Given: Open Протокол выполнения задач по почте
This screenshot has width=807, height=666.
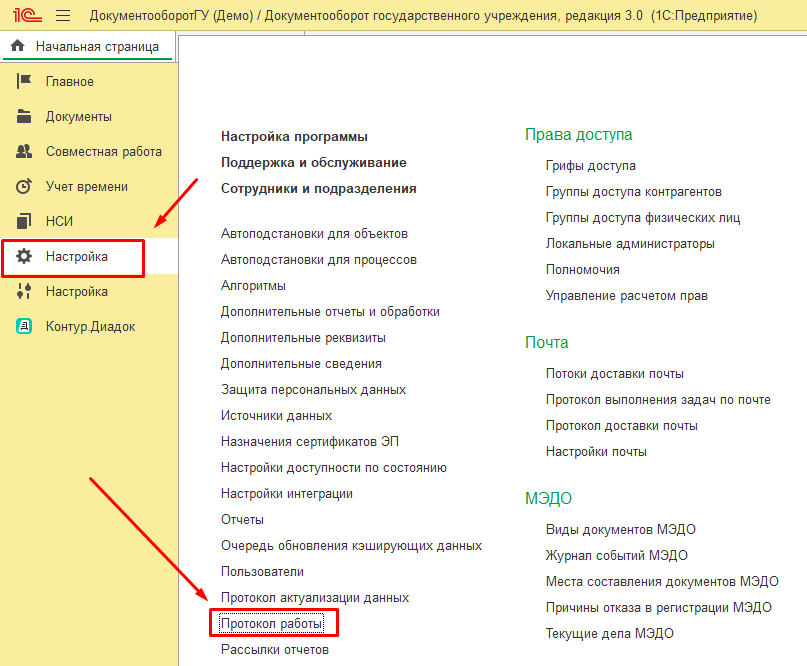Looking at the screenshot, I should 658,400.
